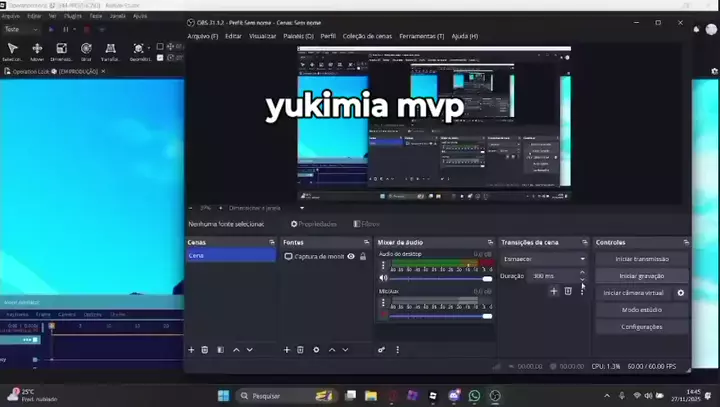Click Iniciar transmissão button
Viewport: 720px width, 407px height.
coord(641,258)
